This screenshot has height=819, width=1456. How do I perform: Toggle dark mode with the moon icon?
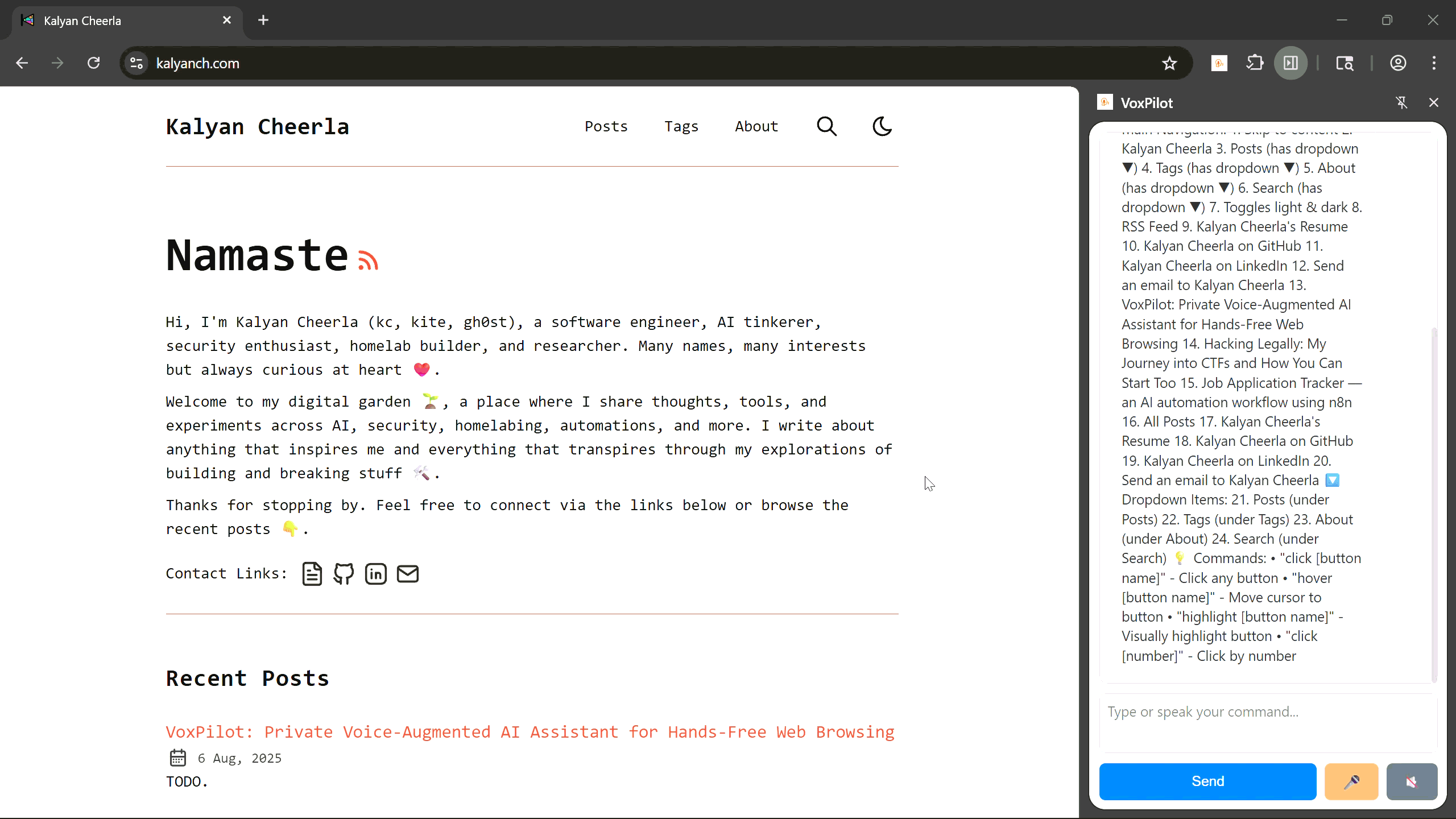click(882, 126)
